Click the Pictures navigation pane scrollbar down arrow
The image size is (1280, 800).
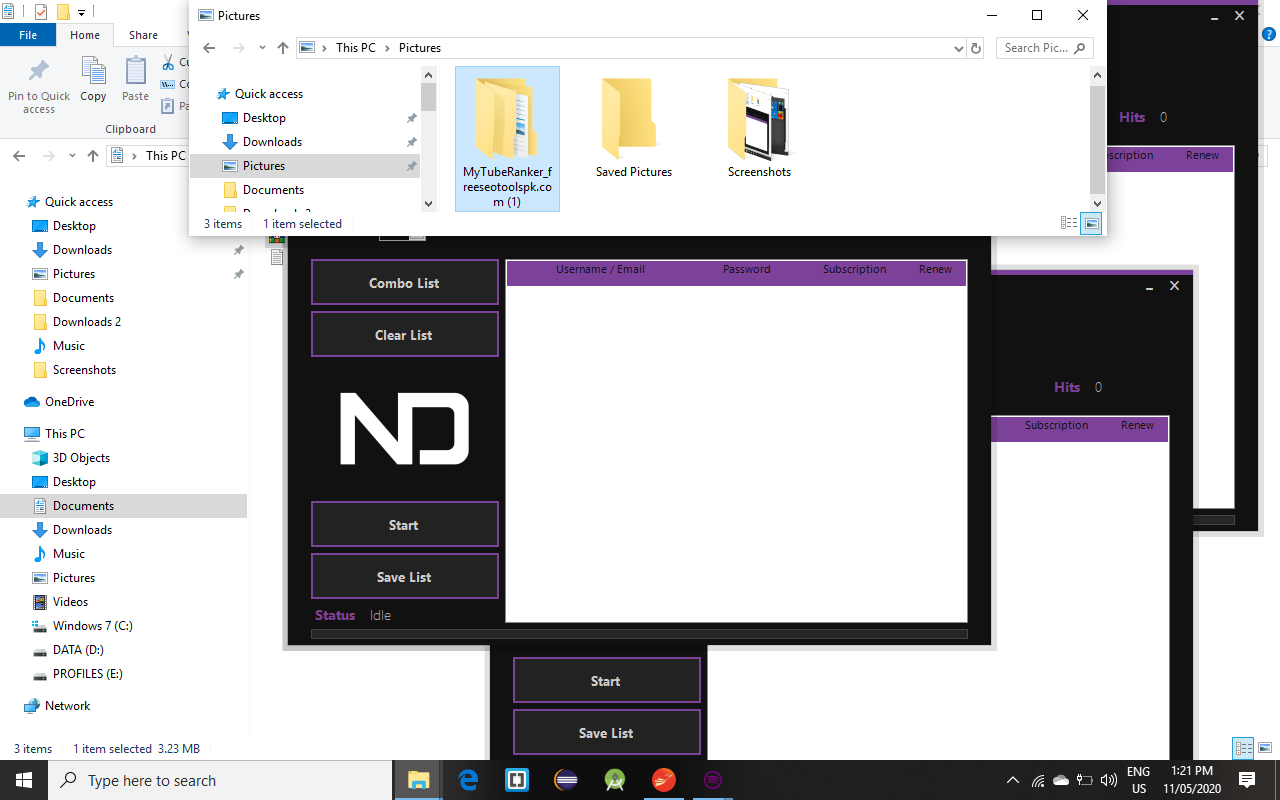pyautogui.click(x=428, y=204)
